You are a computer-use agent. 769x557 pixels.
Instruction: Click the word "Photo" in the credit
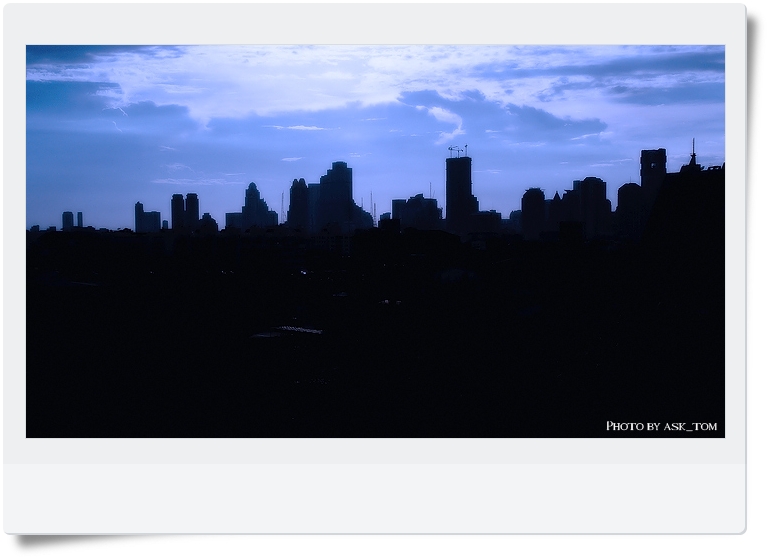[625, 426]
